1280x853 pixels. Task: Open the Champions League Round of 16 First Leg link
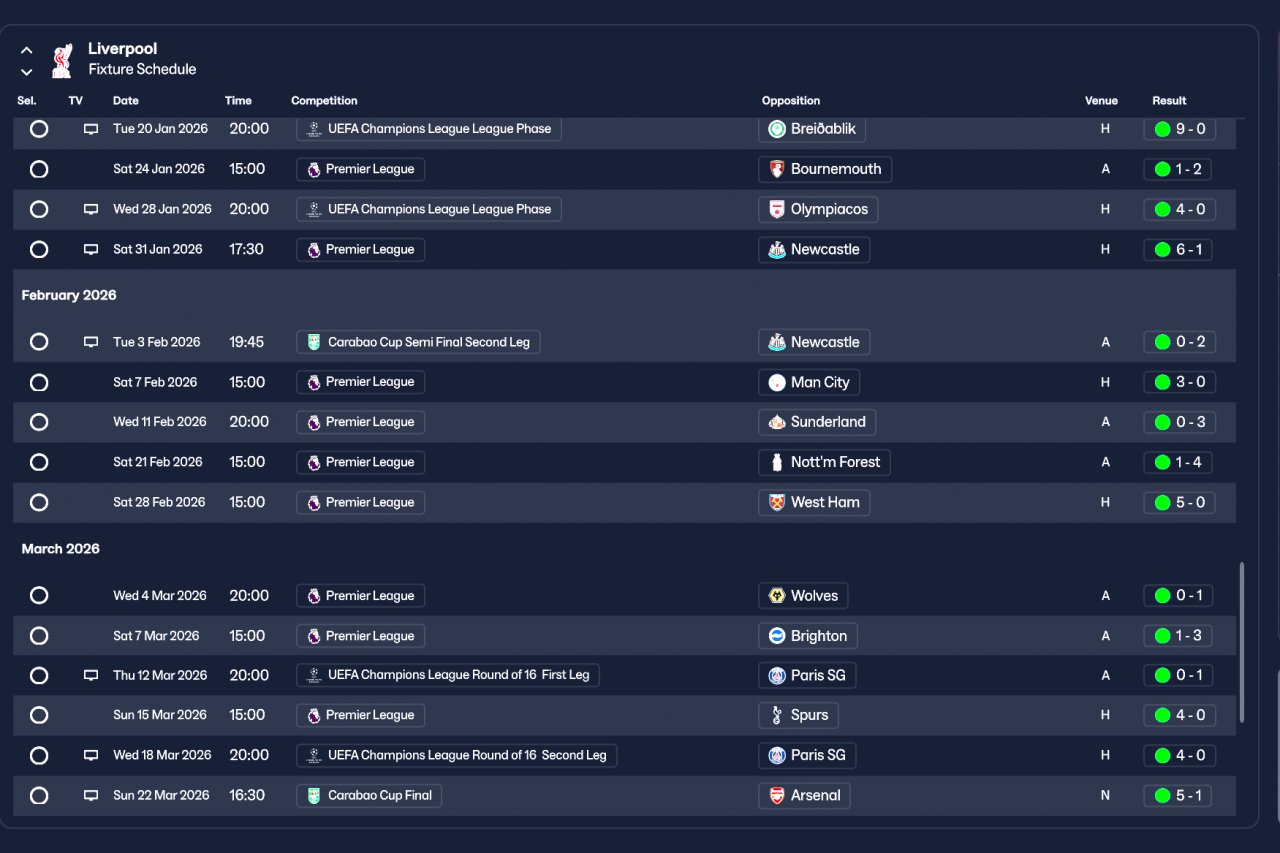point(448,675)
